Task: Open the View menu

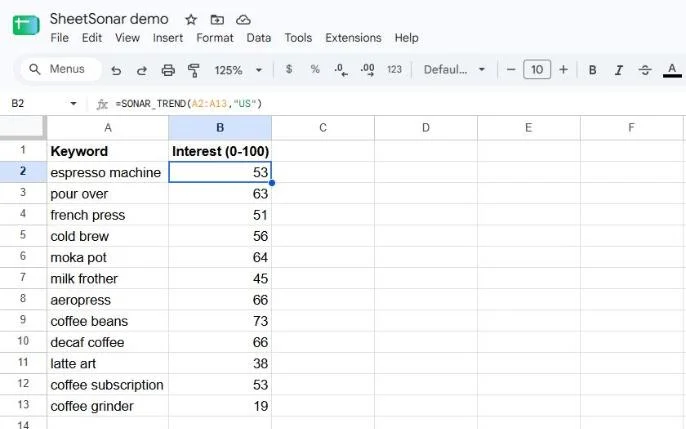Action: coord(127,38)
